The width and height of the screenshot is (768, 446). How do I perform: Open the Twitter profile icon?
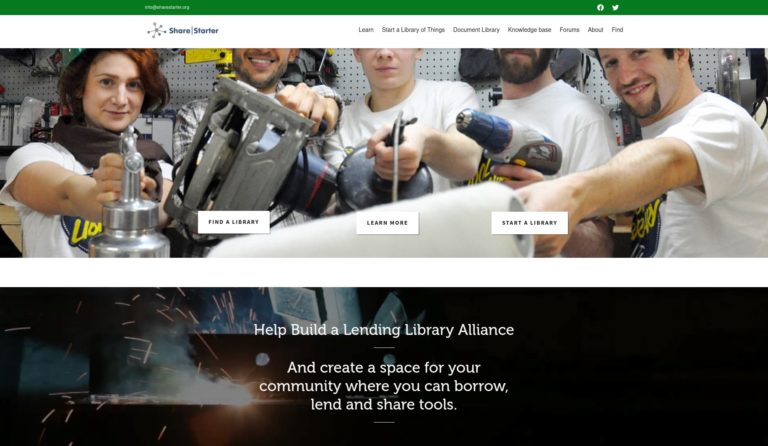coord(615,7)
